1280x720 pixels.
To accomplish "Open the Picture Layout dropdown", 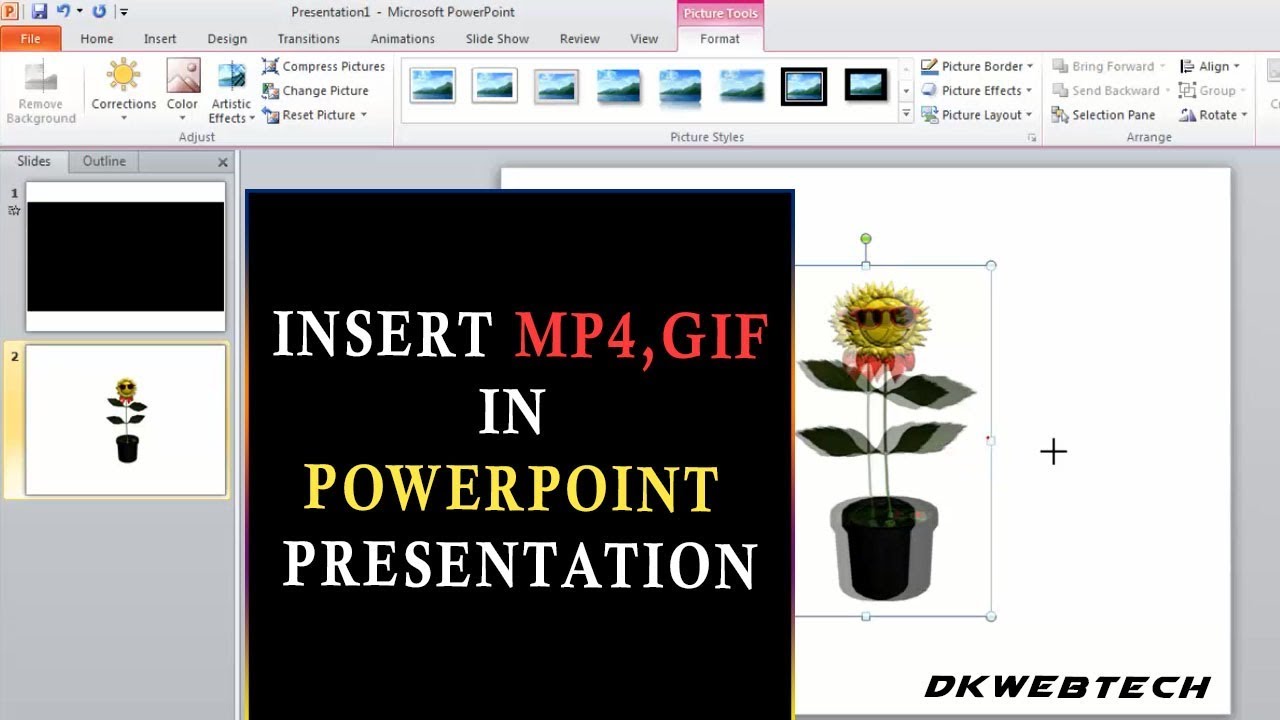I will pyautogui.click(x=977, y=115).
